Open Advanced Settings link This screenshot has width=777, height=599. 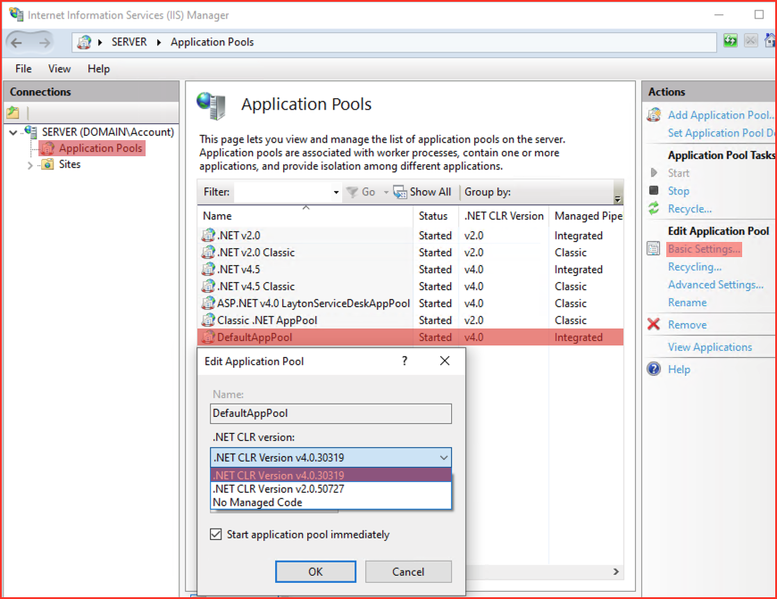[x=715, y=284]
